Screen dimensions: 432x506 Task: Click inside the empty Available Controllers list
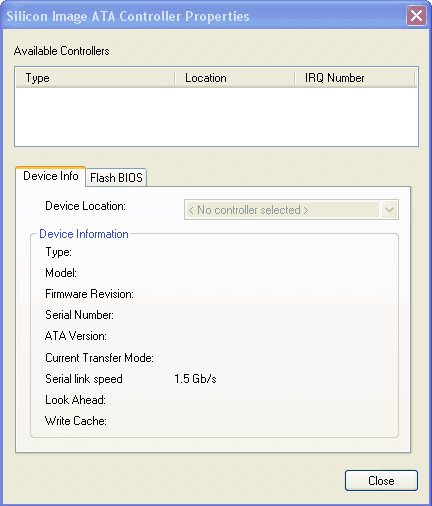pos(216,117)
